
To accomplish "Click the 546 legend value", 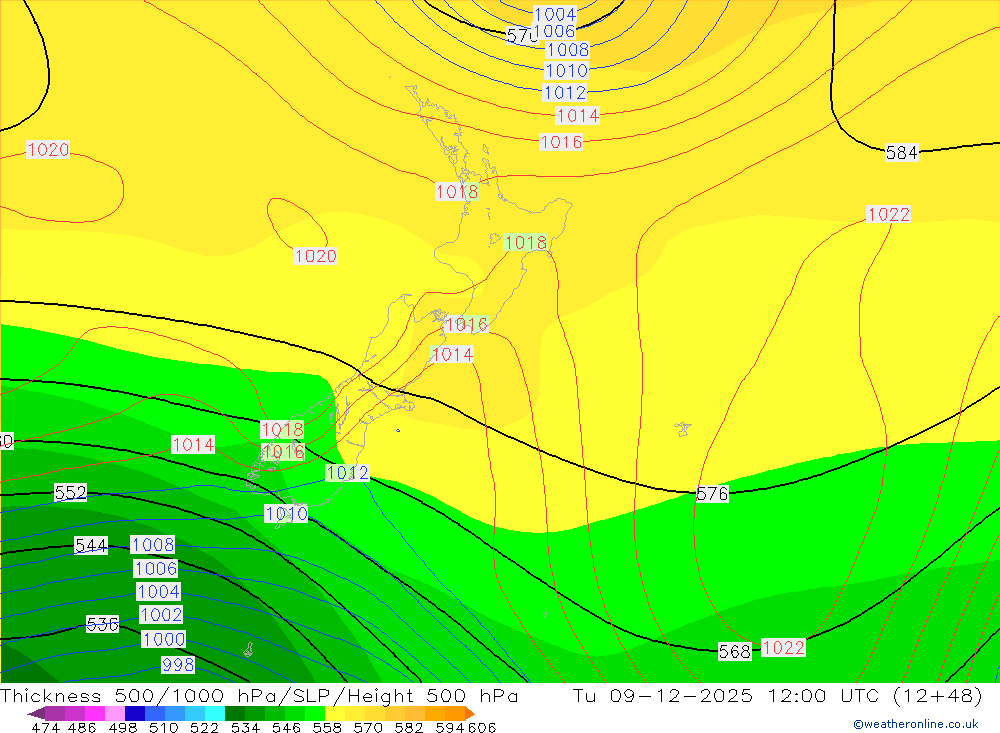I will point(285,727).
